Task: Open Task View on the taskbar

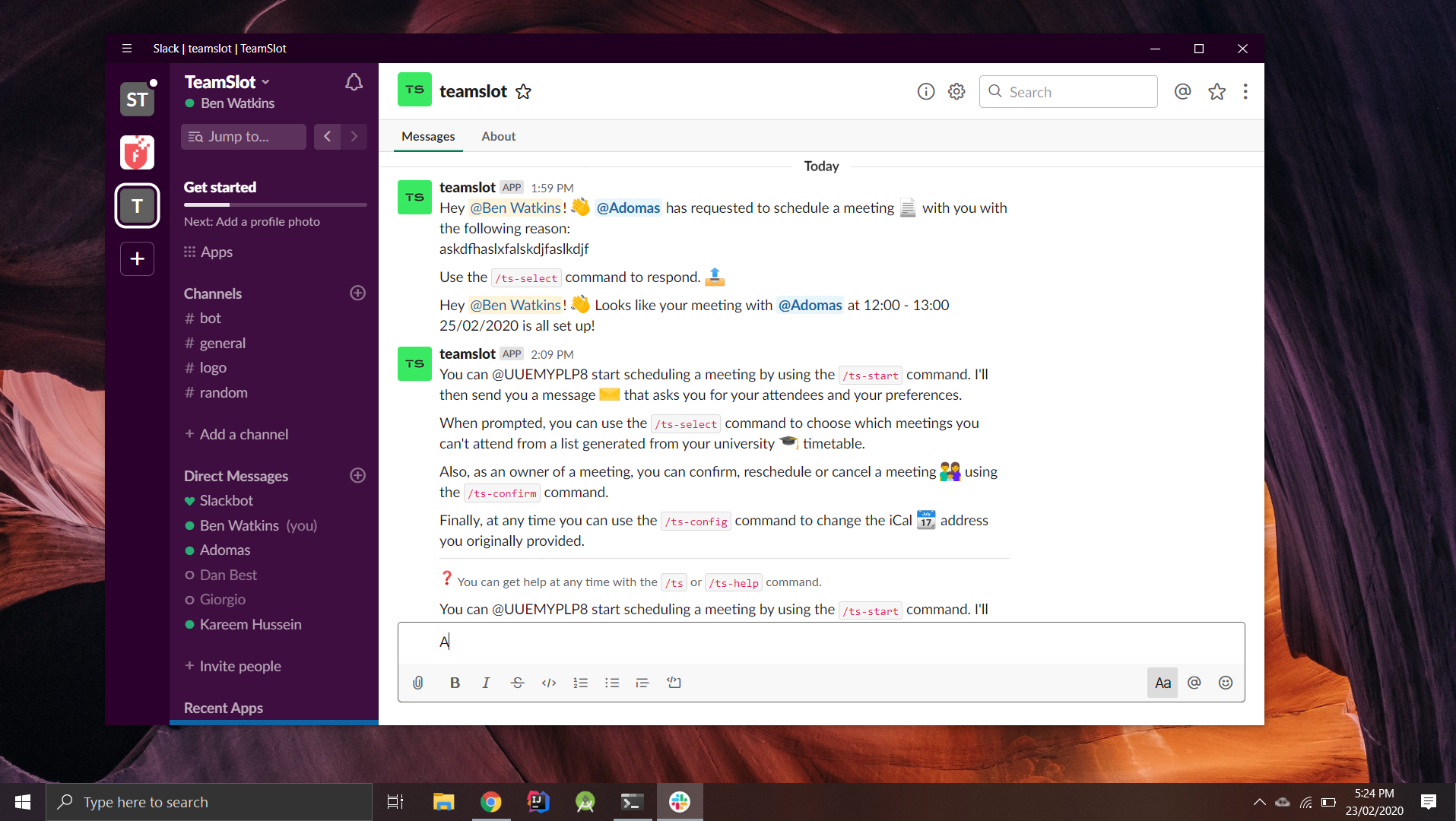Action: [x=395, y=802]
